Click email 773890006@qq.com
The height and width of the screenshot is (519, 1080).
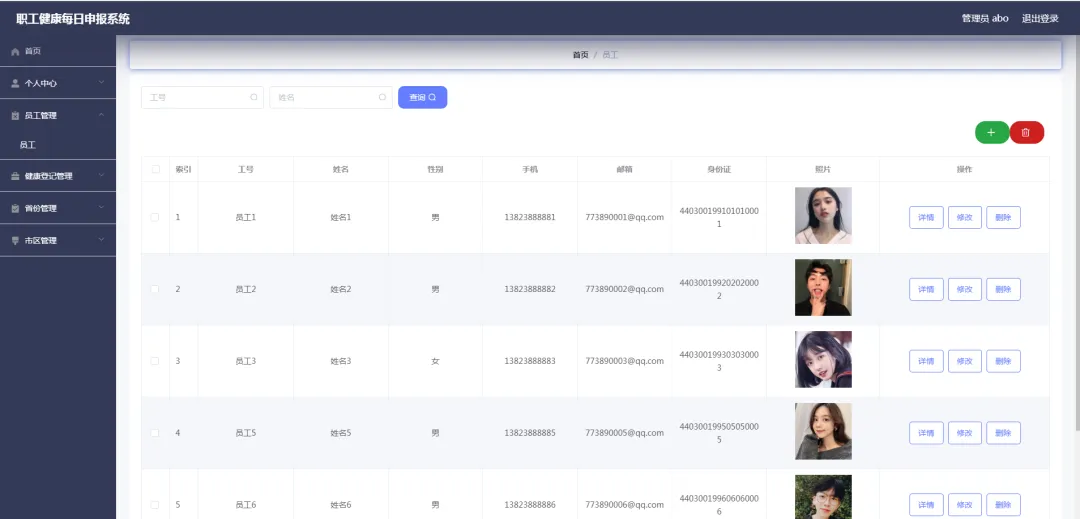point(625,505)
